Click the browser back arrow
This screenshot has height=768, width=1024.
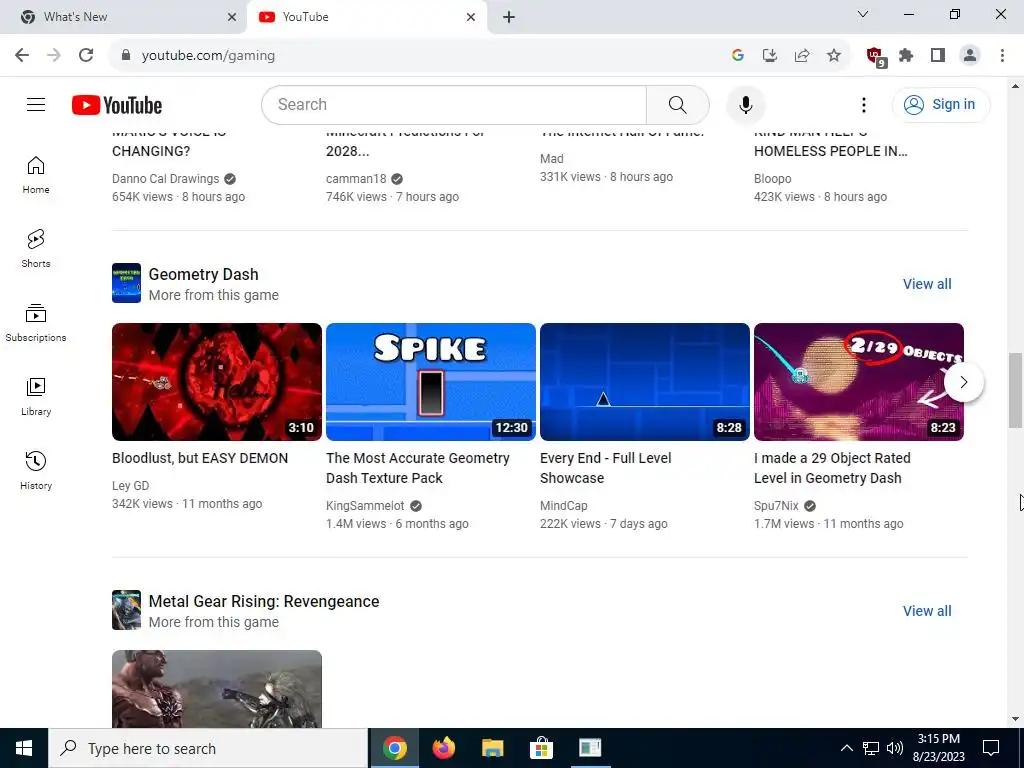pos(22,55)
